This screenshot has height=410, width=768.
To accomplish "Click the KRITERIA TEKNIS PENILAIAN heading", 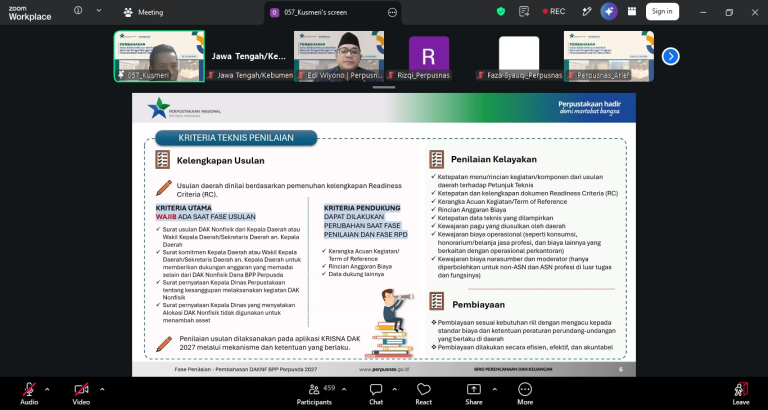I will click(236, 138).
